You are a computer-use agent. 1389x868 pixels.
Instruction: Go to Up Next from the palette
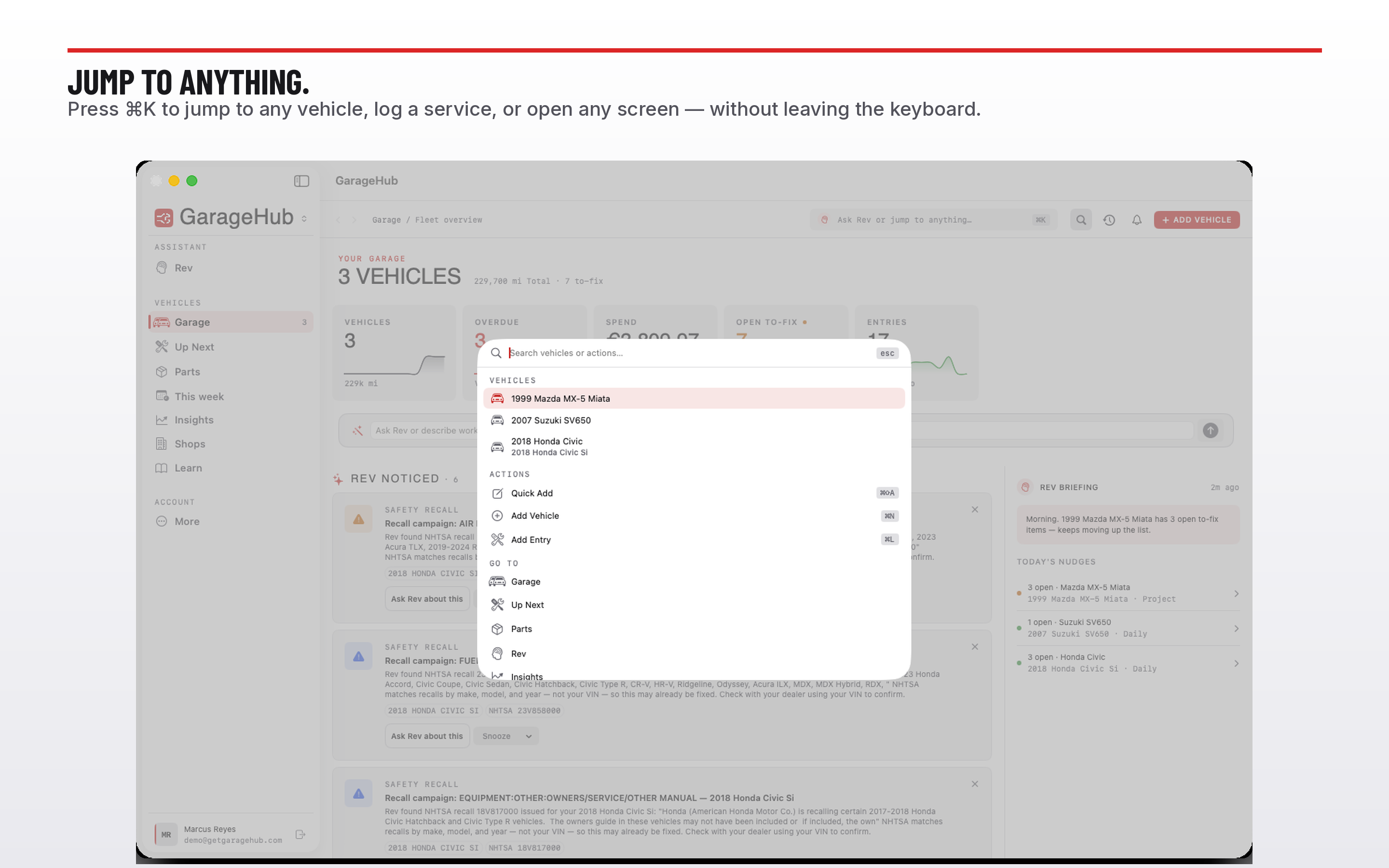pos(694,605)
